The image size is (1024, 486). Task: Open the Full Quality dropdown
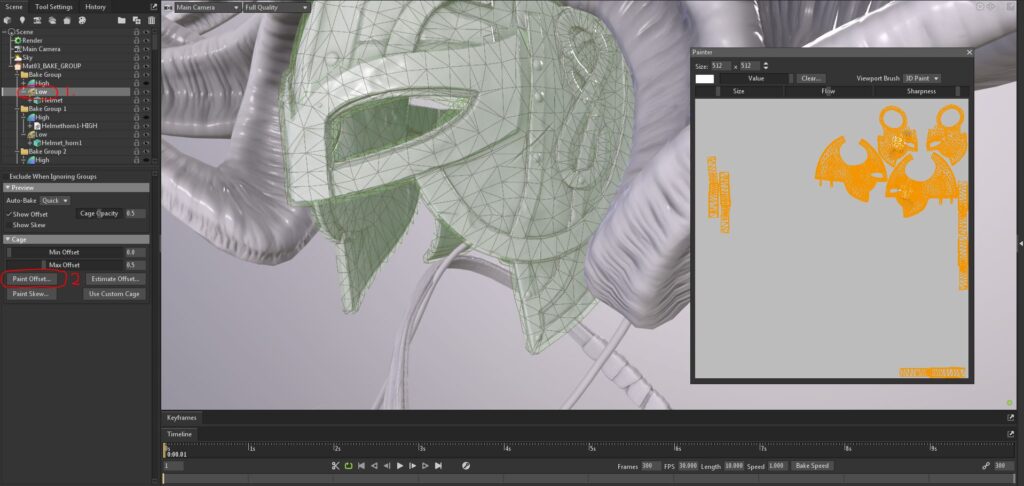[x=276, y=7]
